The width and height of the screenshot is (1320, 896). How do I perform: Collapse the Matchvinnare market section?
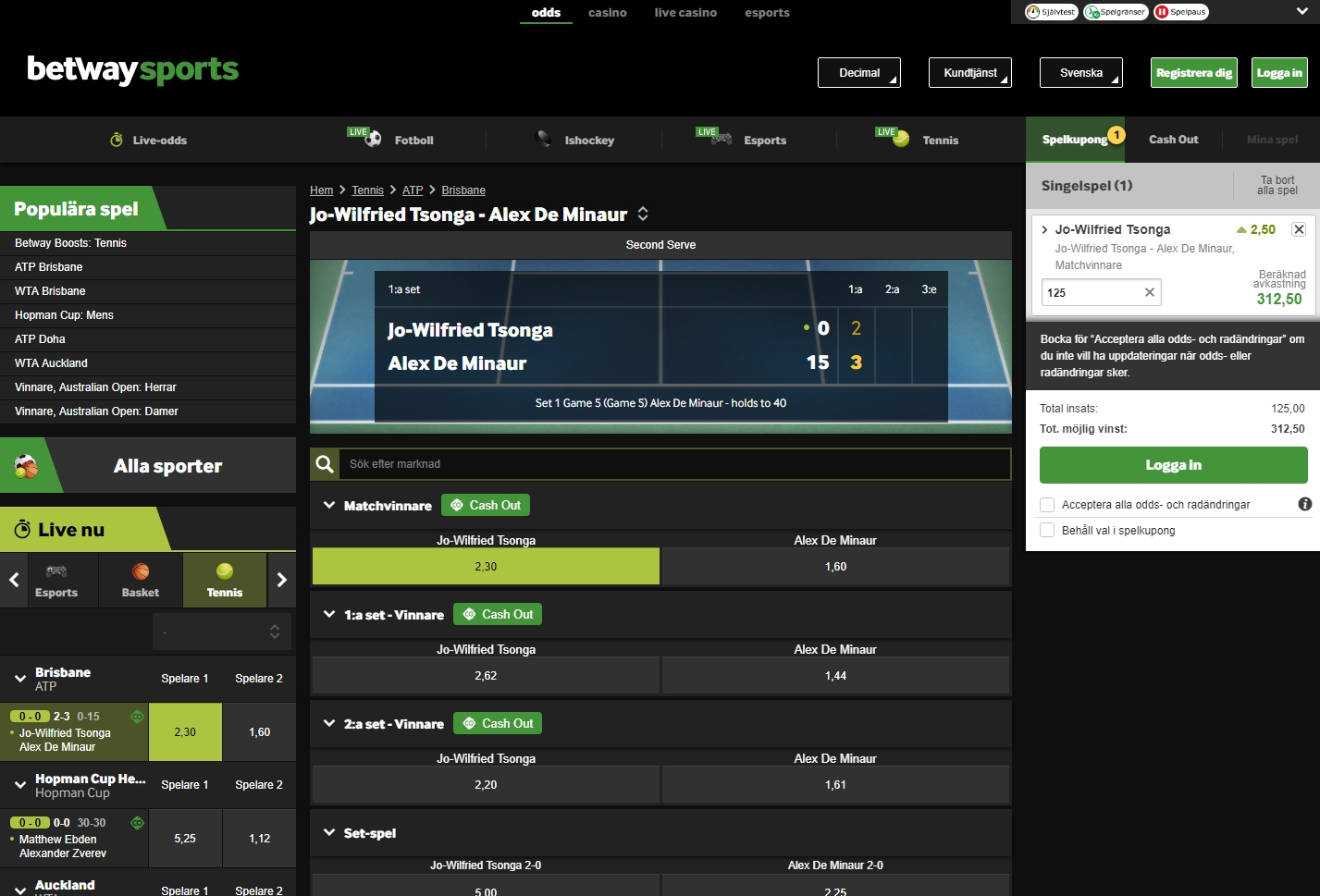(329, 505)
